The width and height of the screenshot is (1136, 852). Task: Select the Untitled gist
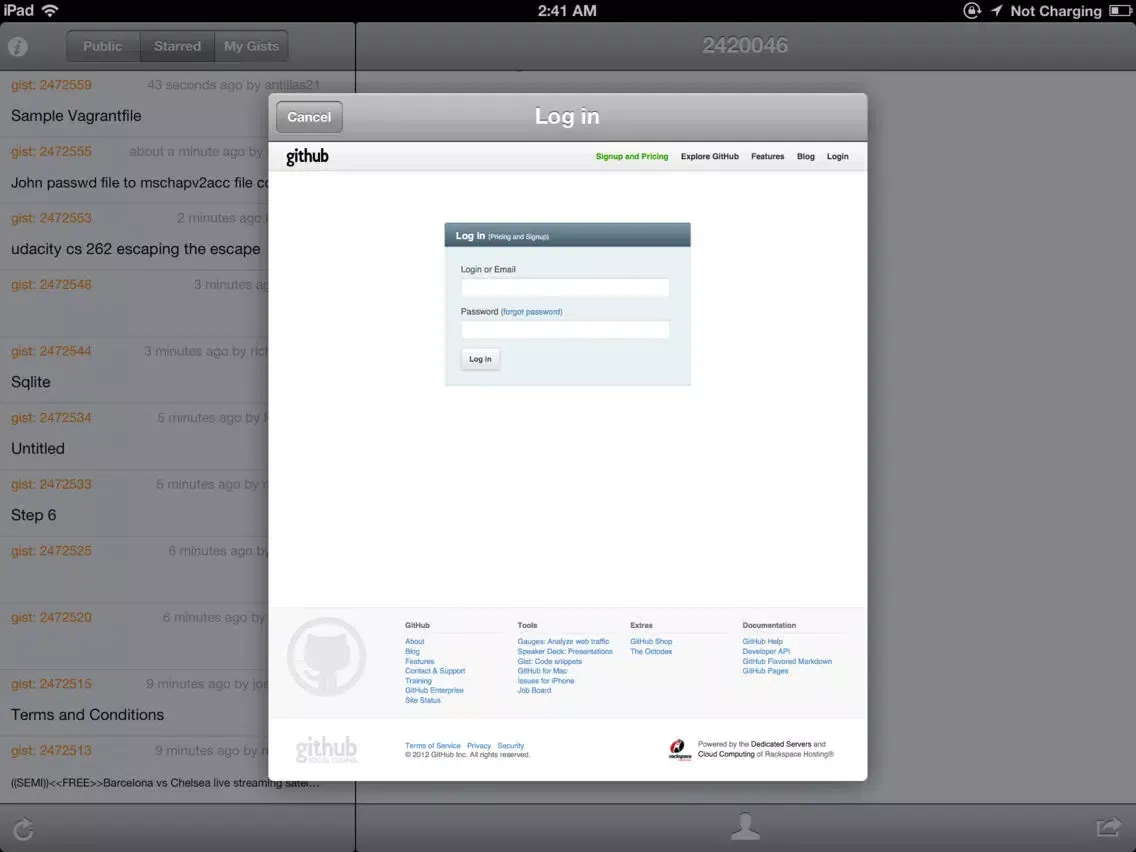point(134,438)
